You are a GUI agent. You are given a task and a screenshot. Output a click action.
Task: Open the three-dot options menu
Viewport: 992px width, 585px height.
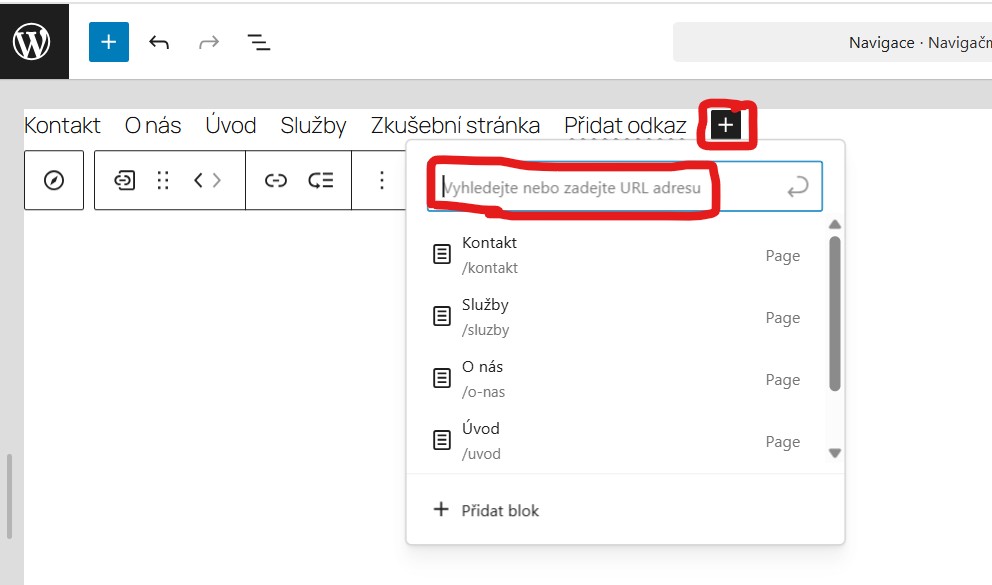coord(381,180)
